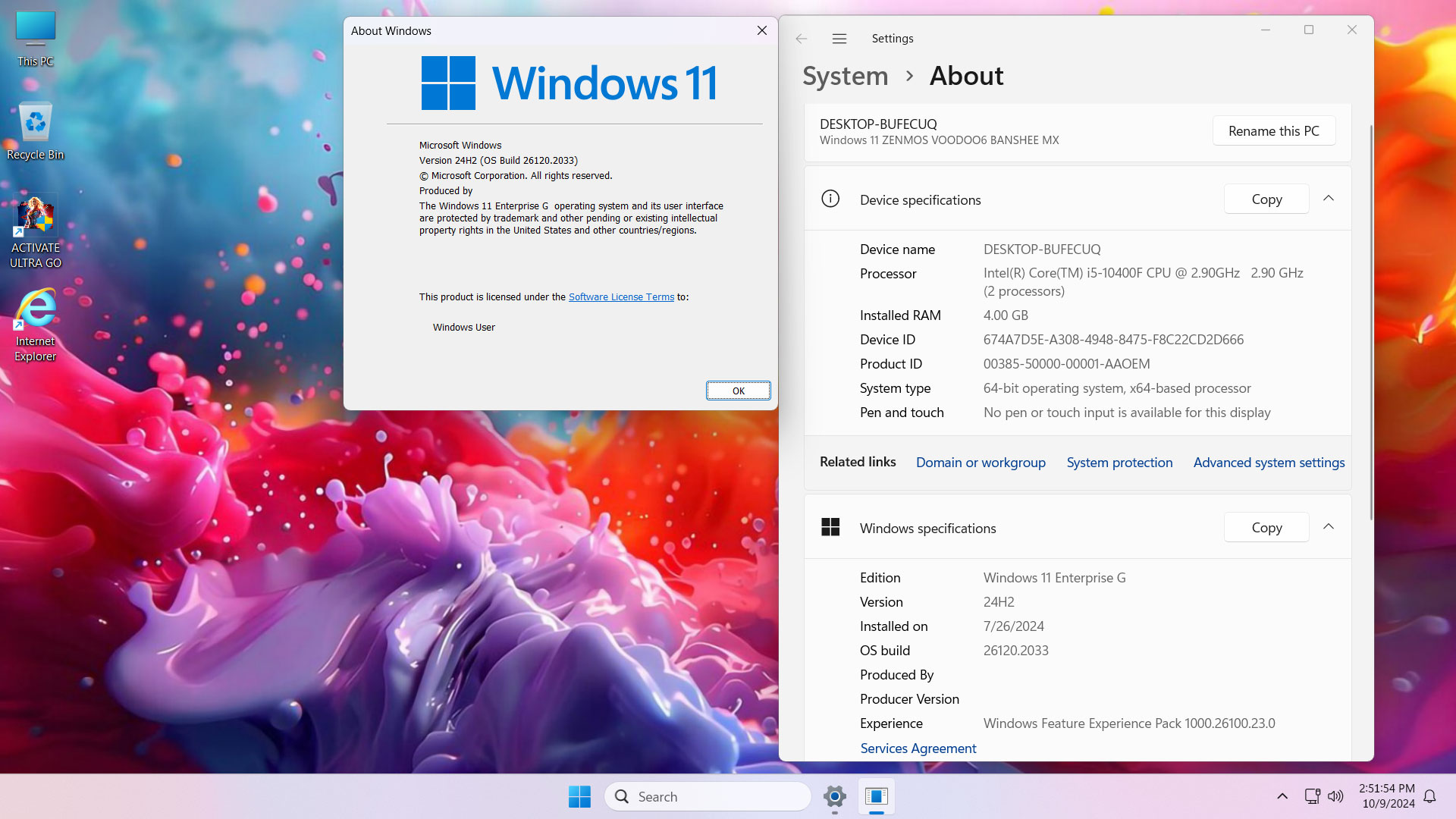Image resolution: width=1456 pixels, height=819 pixels.
Task: Collapse the Windows specifications section
Action: point(1329,527)
